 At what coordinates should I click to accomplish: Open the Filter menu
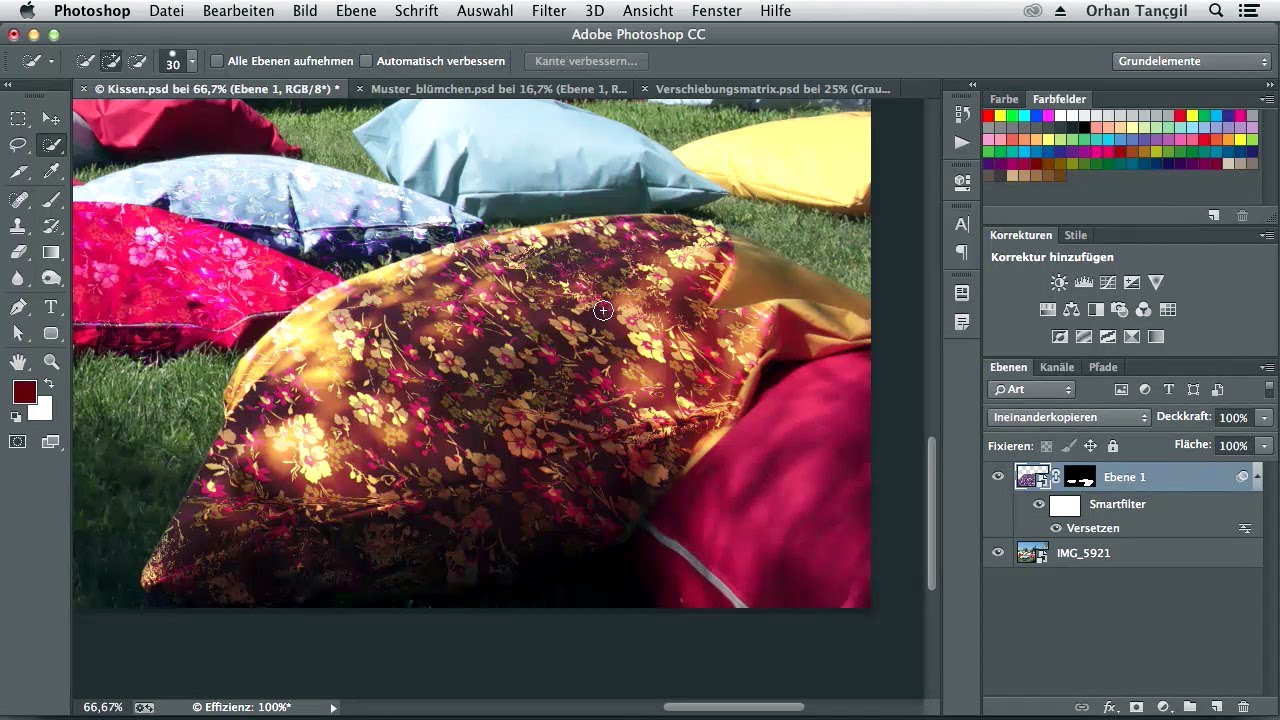[x=549, y=11]
